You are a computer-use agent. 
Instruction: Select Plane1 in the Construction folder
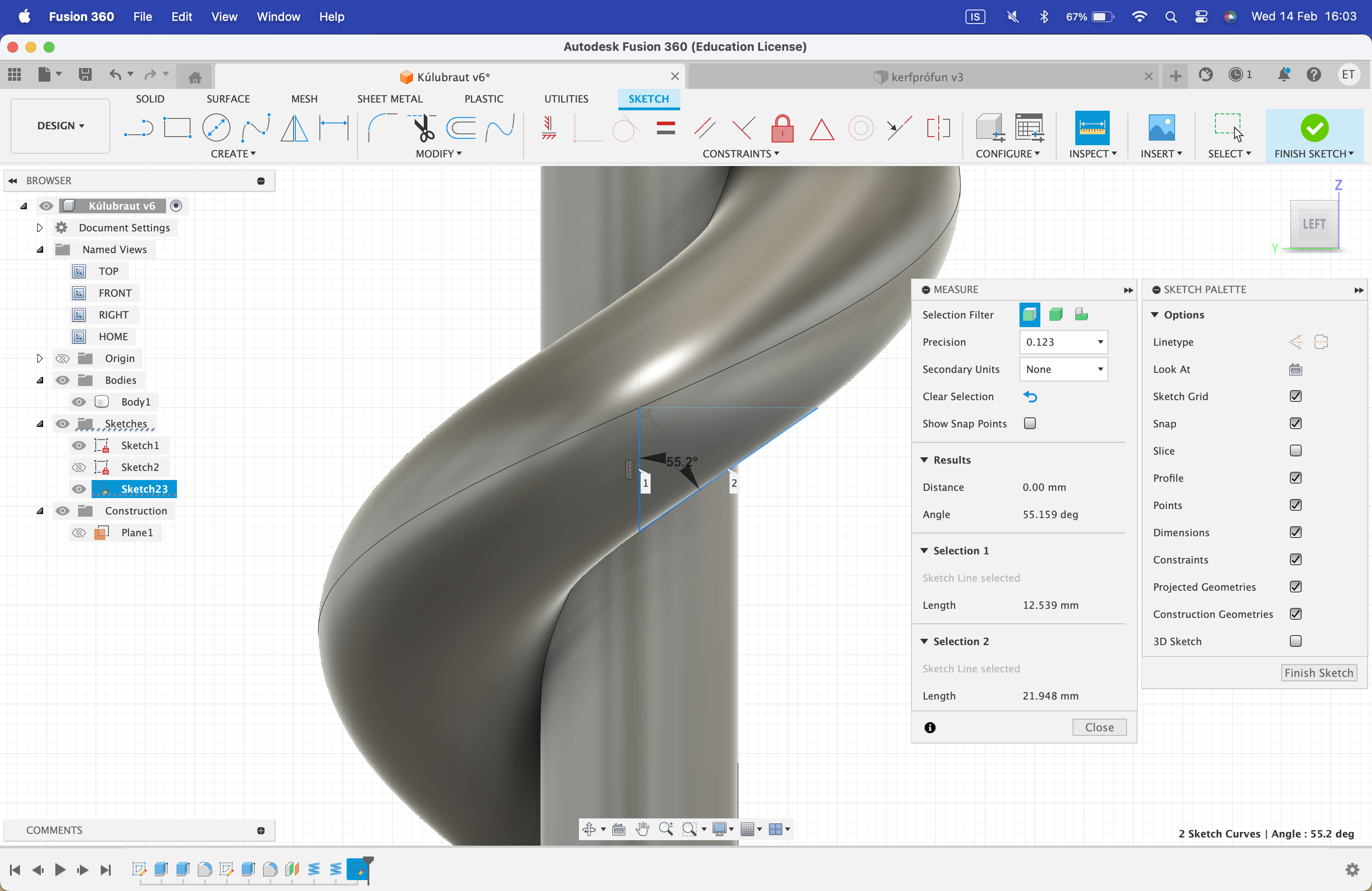tap(137, 533)
